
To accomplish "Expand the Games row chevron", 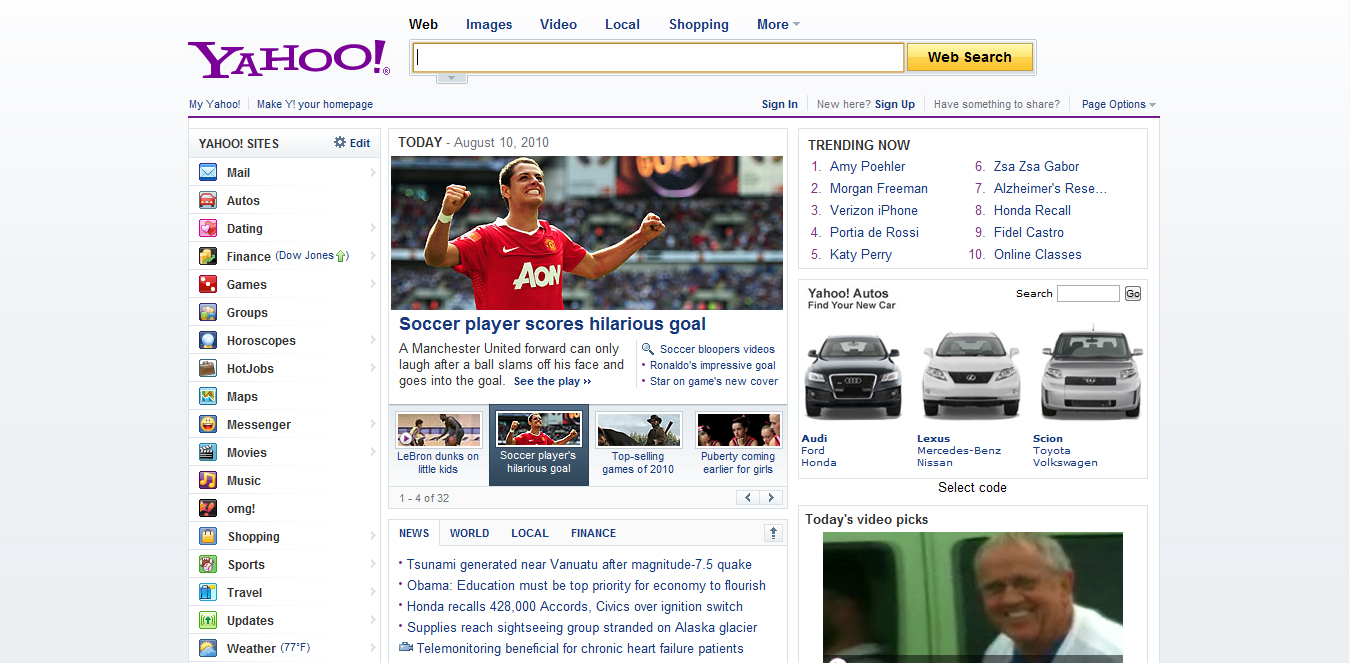I will [x=373, y=284].
